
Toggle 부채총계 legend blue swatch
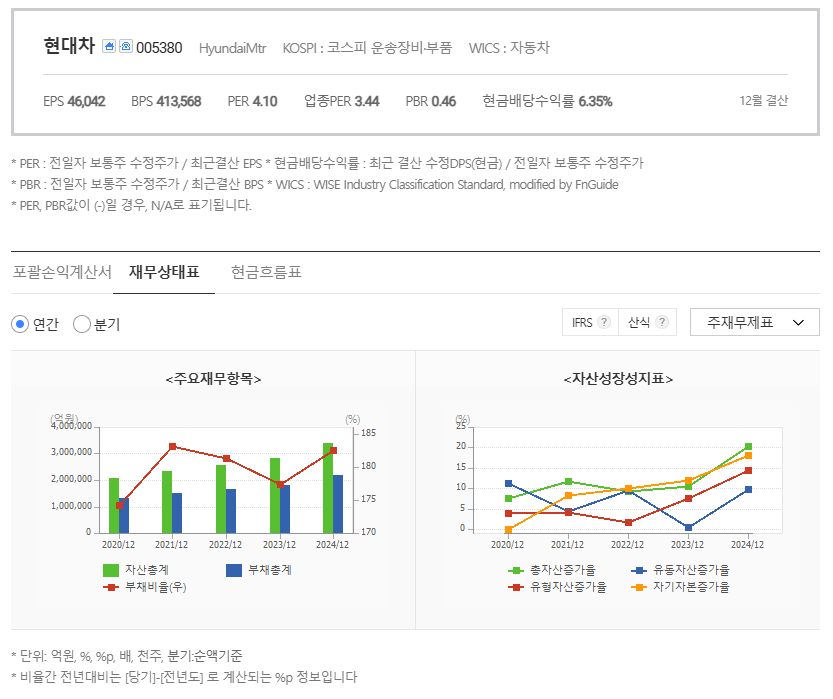coord(234,570)
